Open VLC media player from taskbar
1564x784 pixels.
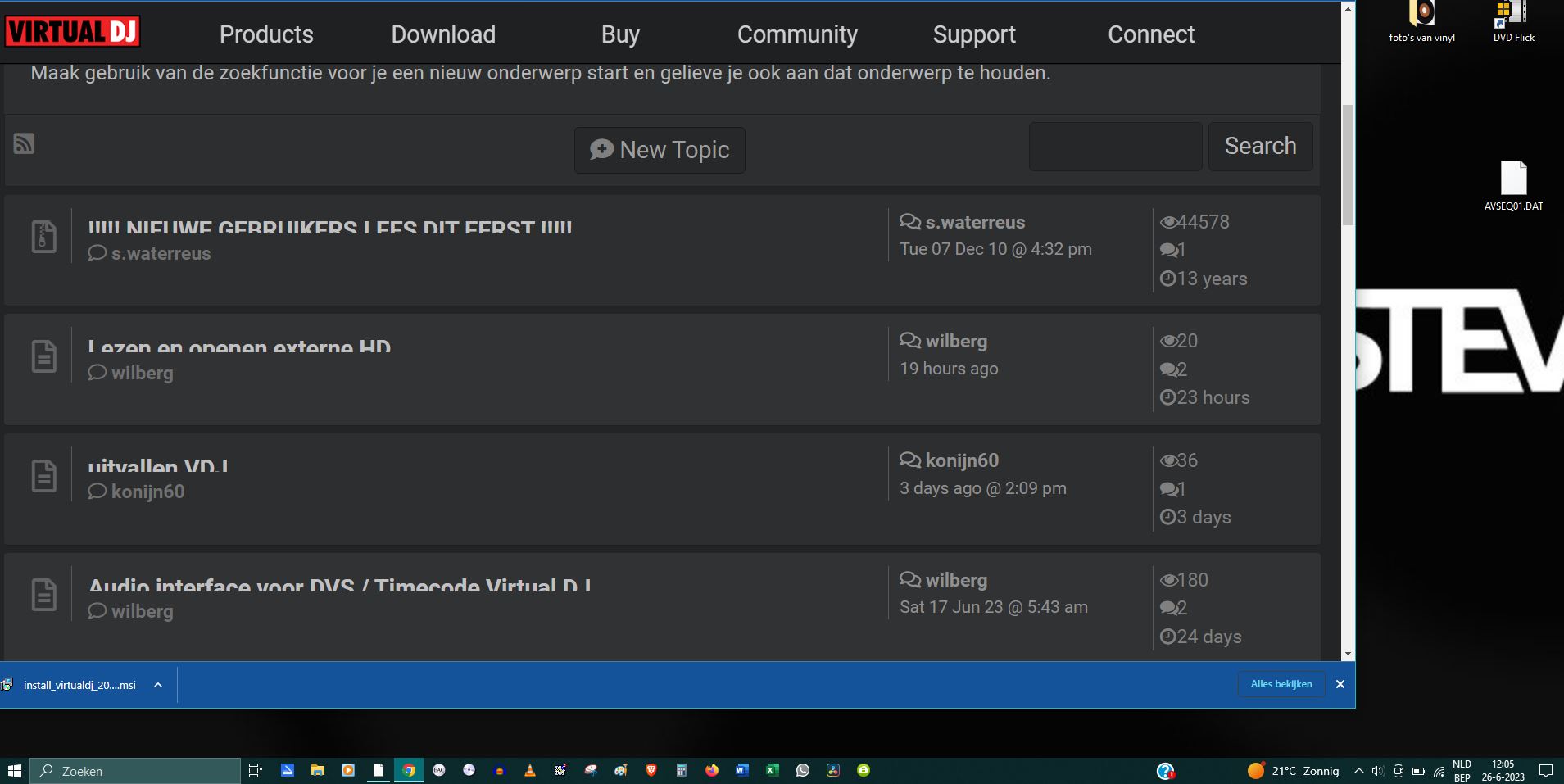[x=530, y=770]
